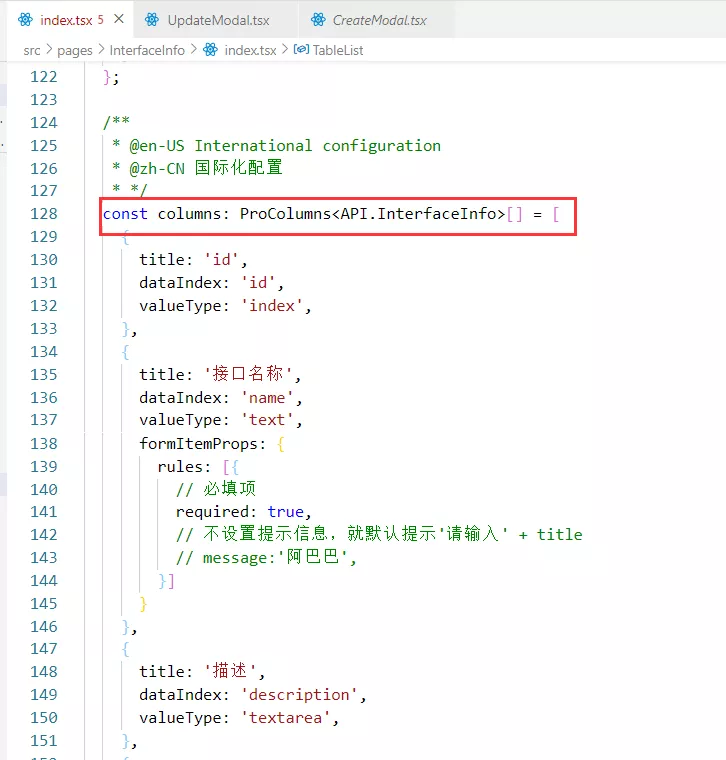Click the TableList symbol icon in breadcrumb
Viewport: 726px width, 760px height.
(301, 49)
